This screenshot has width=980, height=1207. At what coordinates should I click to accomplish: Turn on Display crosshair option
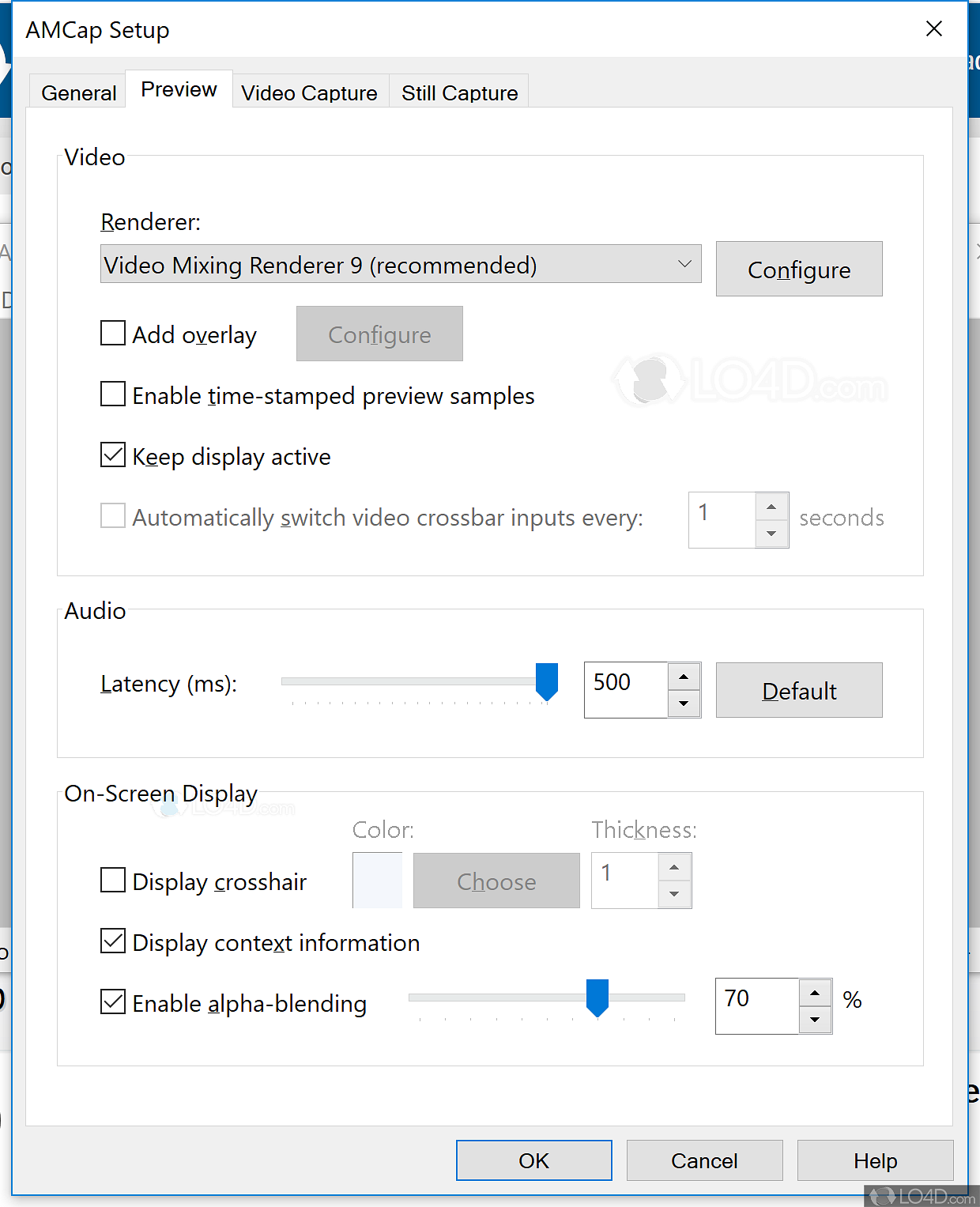pos(113,880)
